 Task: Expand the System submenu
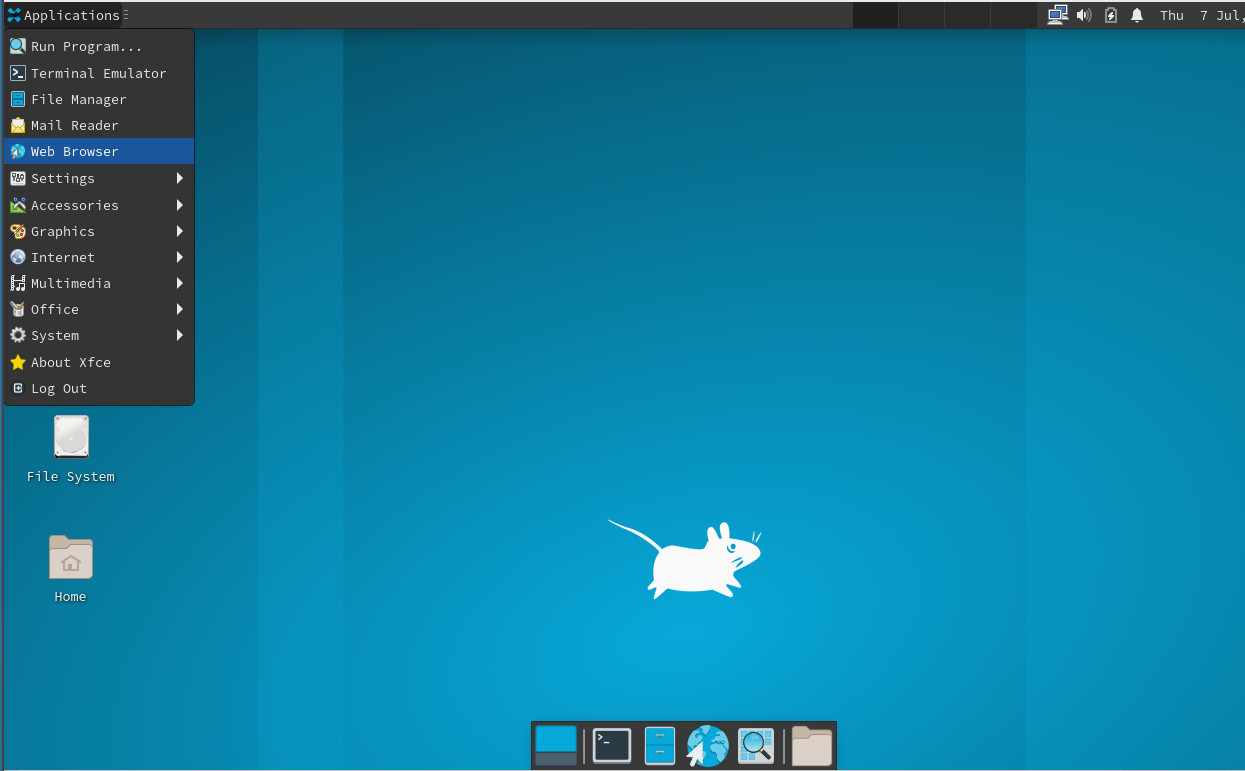[x=55, y=335]
